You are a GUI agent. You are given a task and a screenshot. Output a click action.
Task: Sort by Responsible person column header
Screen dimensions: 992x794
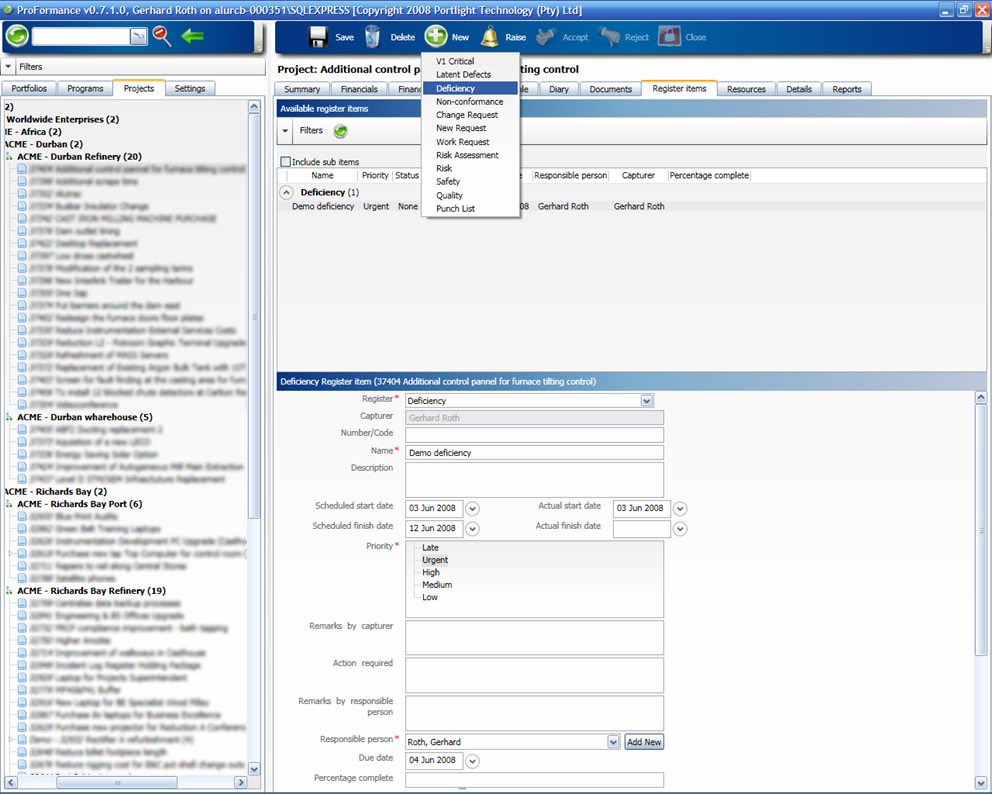click(570, 175)
